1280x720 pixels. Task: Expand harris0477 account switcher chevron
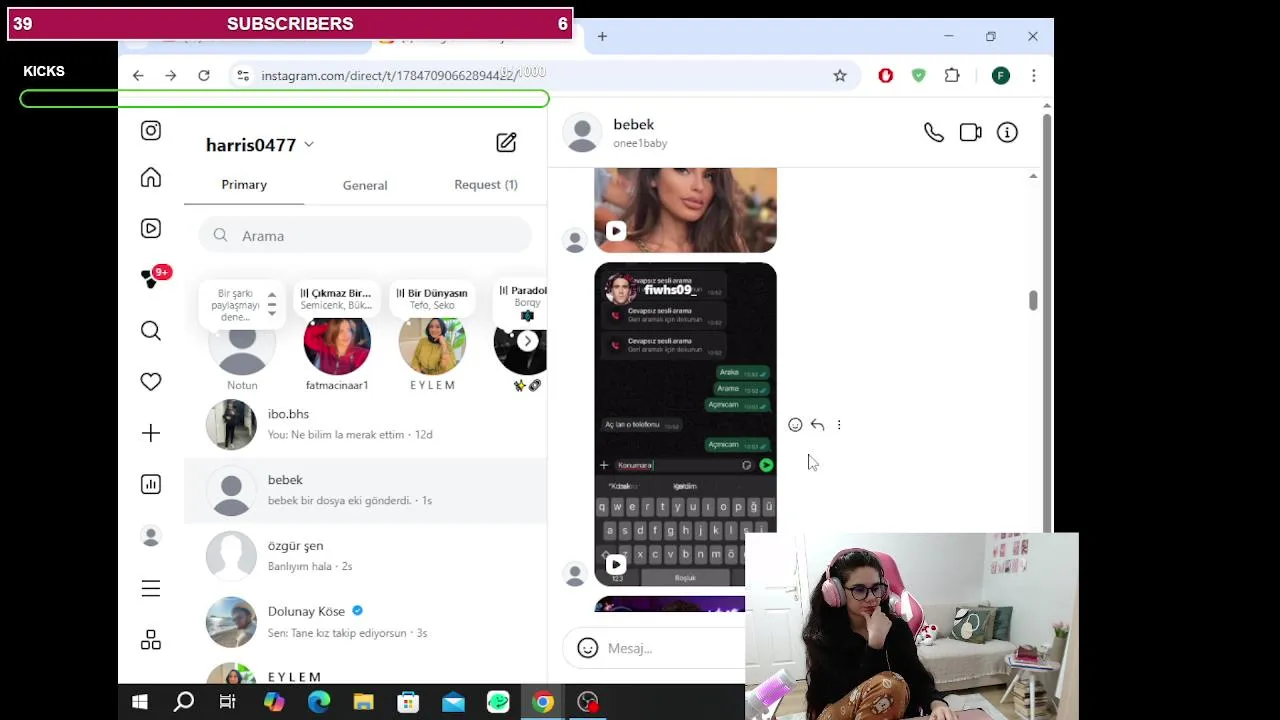click(x=309, y=145)
